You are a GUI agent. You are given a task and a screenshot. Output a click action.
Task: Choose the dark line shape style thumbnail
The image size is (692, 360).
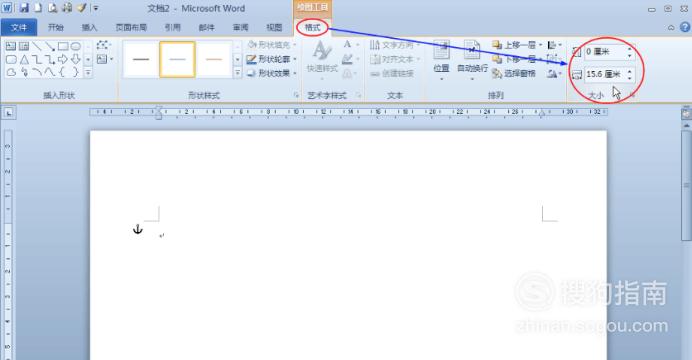tap(141, 59)
